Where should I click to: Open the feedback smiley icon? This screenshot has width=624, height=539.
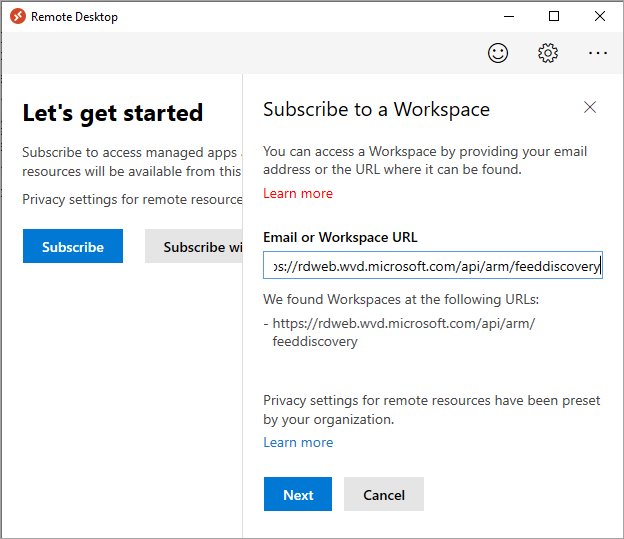pyautogui.click(x=498, y=53)
